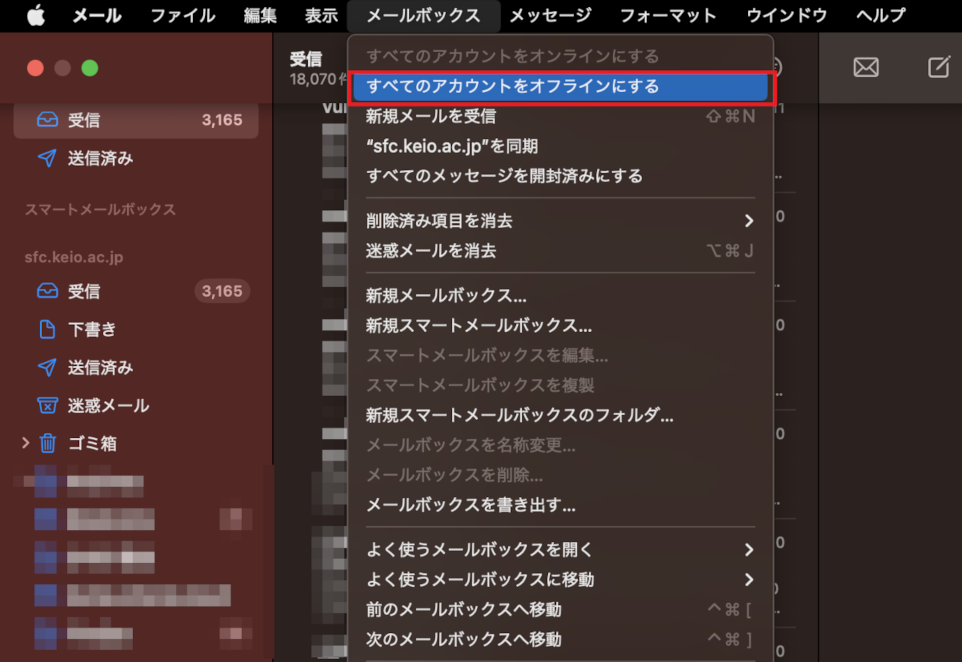The image size is (962, 662).
Task: Select すべてのアカウントをオフラインにする menu item
Action: tap(560, 86)
